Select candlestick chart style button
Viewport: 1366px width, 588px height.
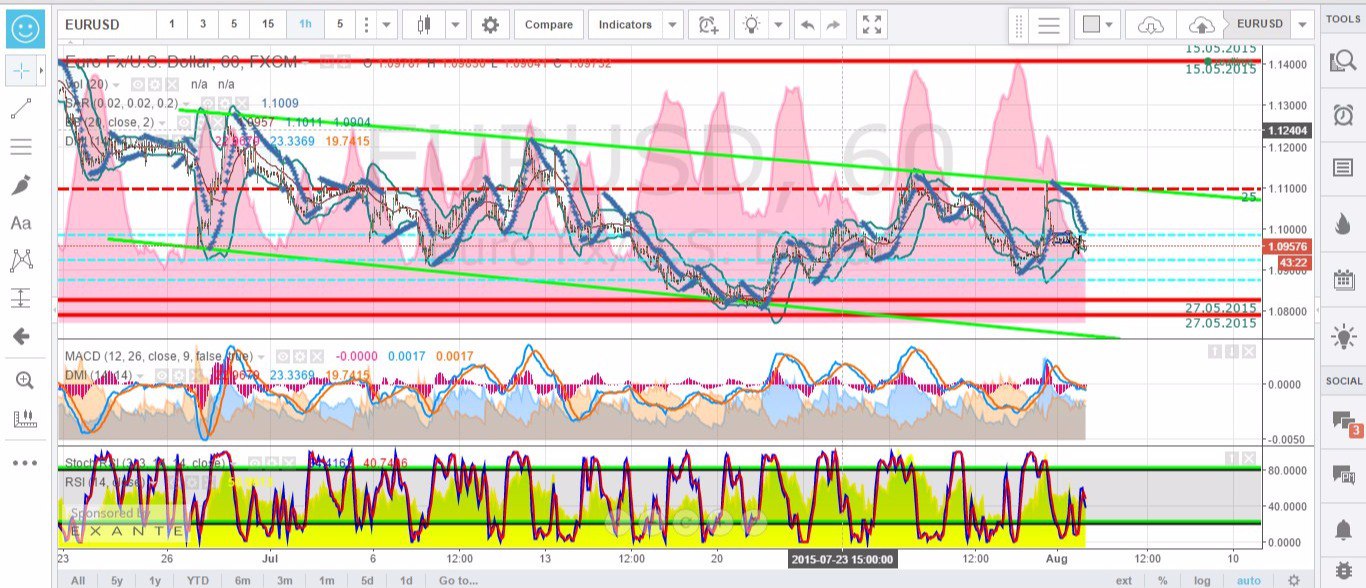[424, 24]
